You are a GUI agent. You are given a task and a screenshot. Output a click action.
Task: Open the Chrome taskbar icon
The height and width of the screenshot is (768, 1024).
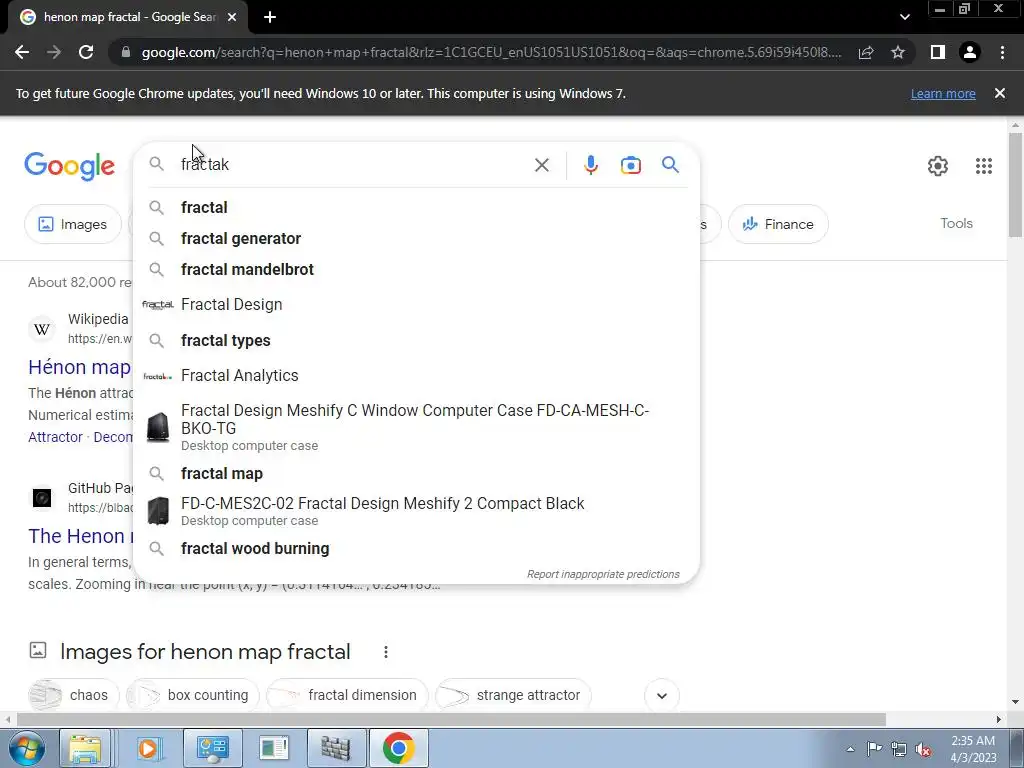coord(398,748)
